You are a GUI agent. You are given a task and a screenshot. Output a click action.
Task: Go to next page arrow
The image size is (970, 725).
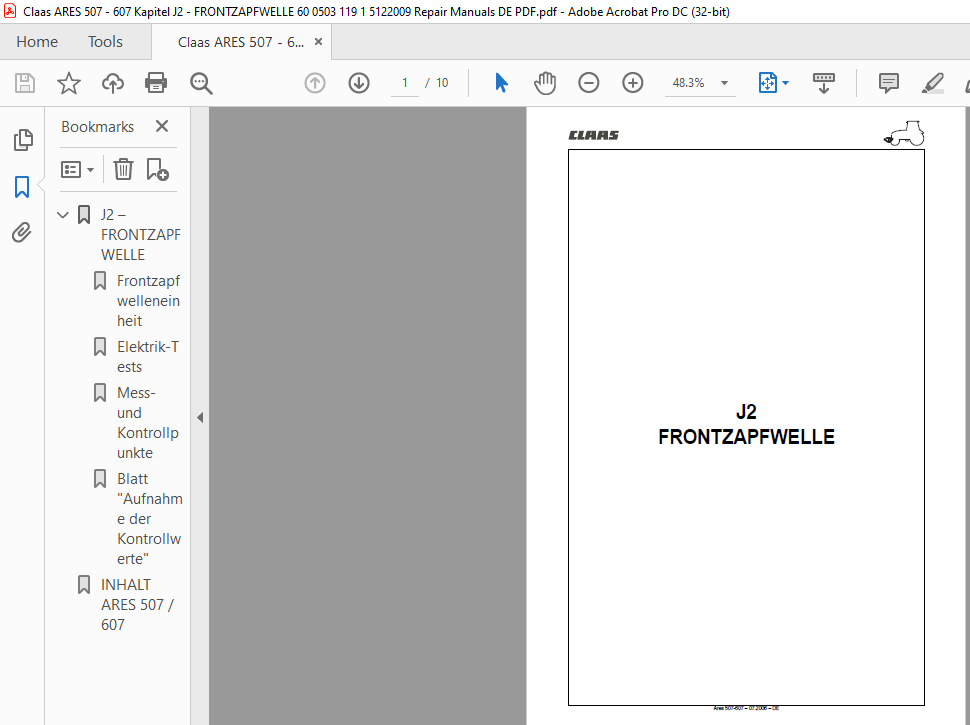pos(359,83)
